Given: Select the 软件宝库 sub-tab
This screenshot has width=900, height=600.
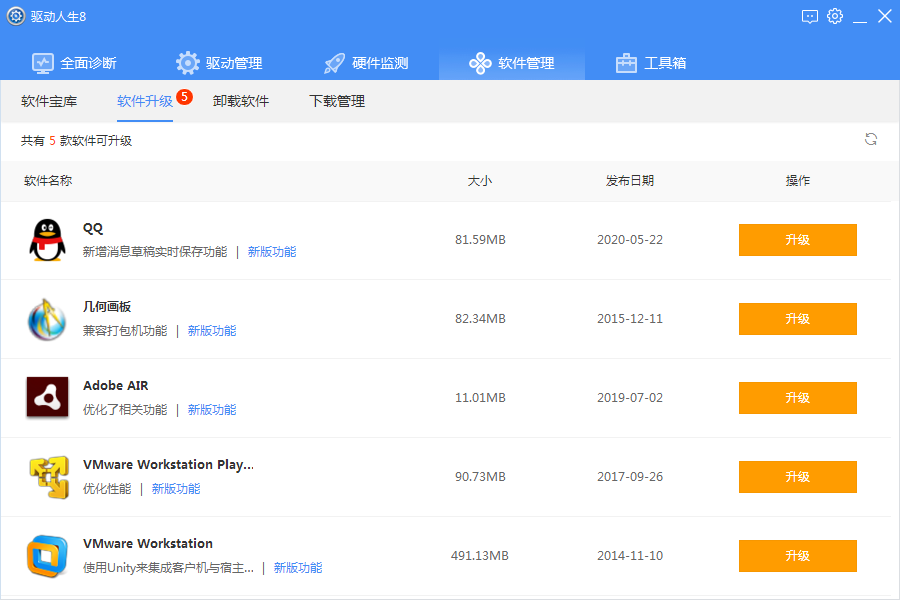Looking at the screenshot, I should pos(49,101).
